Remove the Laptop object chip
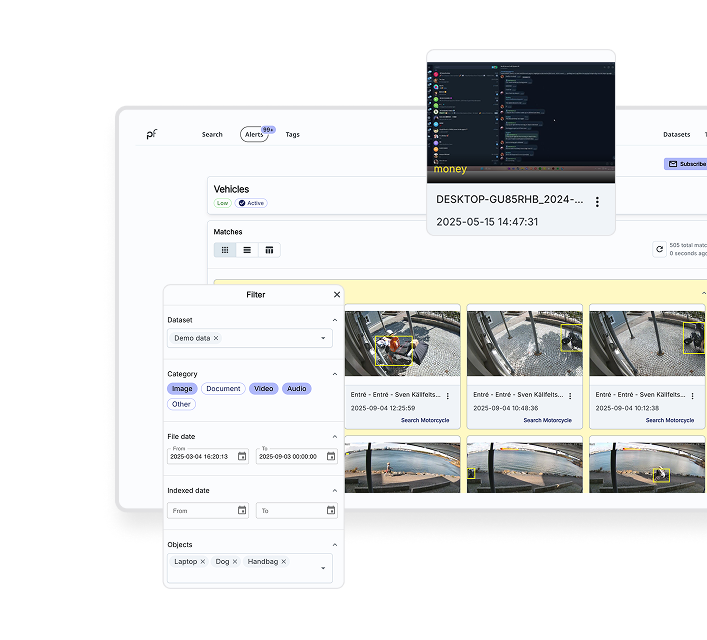Viewport: 707px width, 640px height. click(202, 562)
